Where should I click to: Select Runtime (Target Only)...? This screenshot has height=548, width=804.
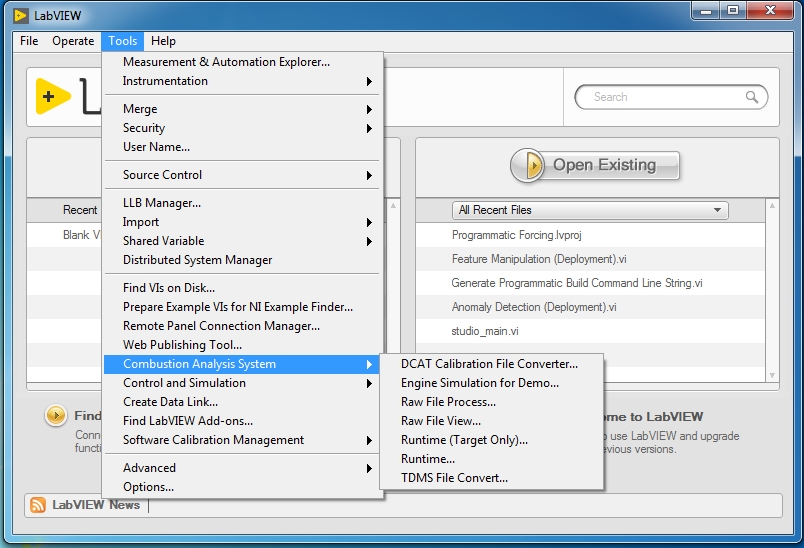(x=492, y=440)
